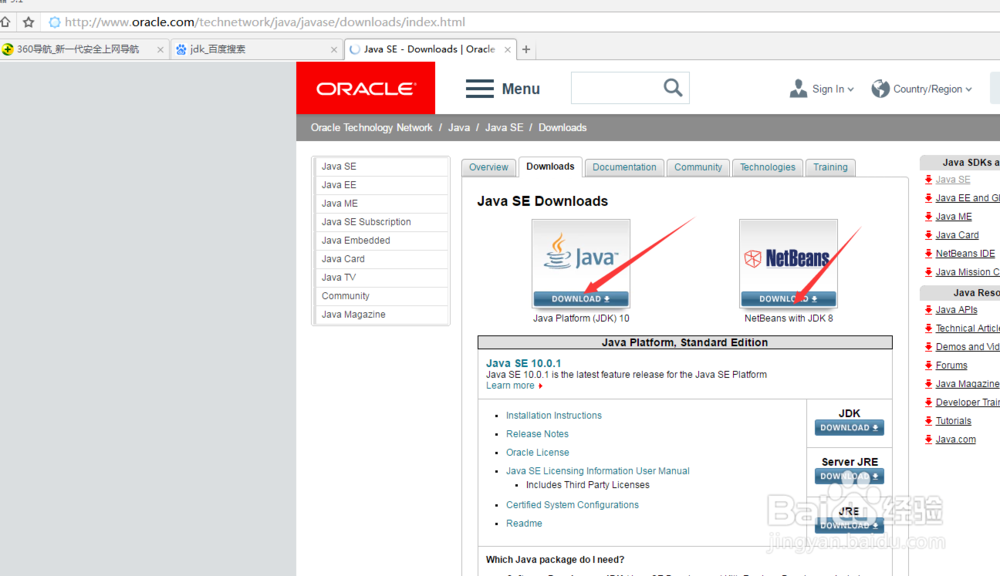Expand the Sign In dropdown
1000x576 pixels.
[x=850, y=89]
